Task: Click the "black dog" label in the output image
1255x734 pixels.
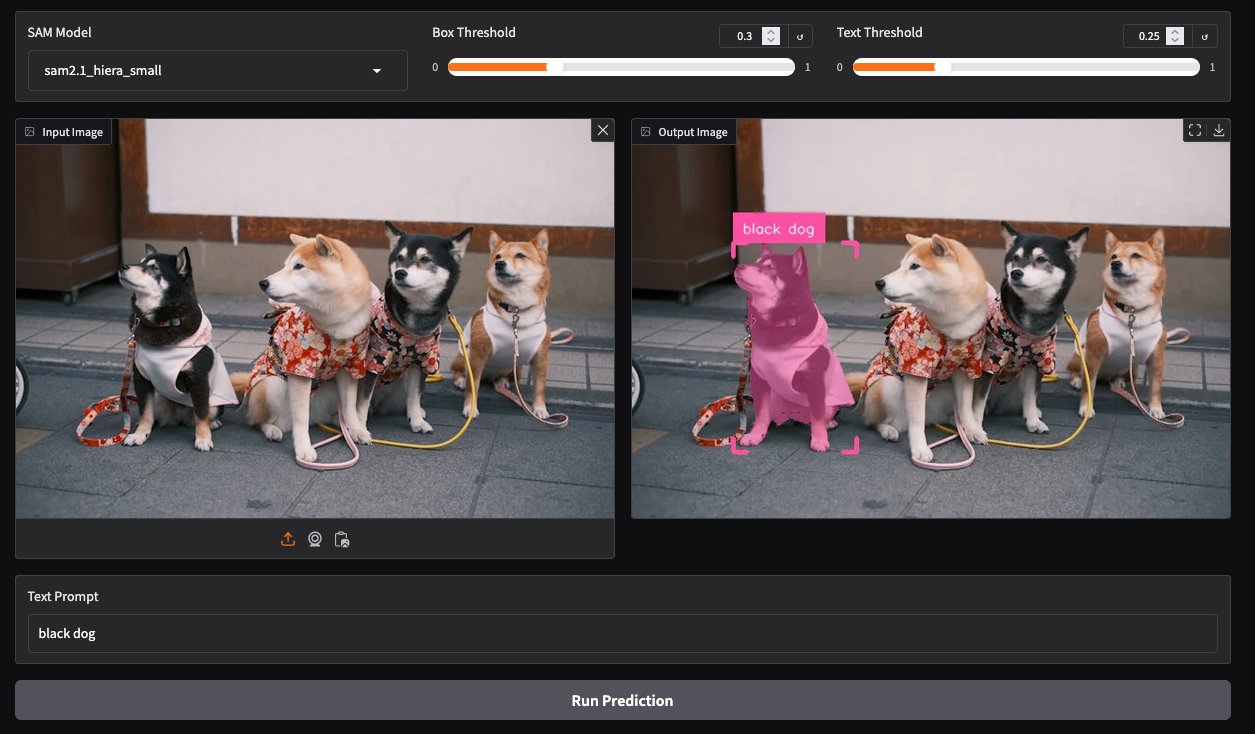Action: tap(778, 229)
